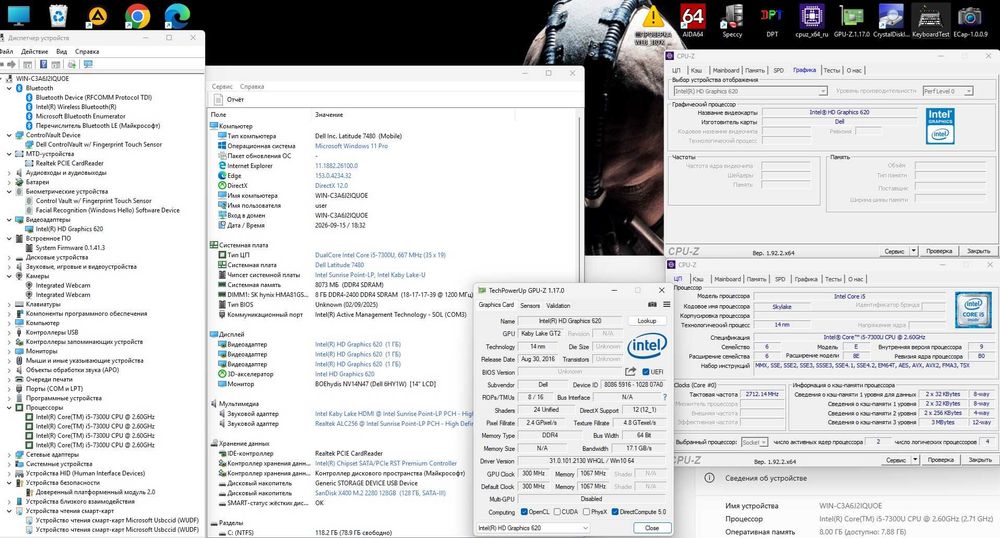This screenshot has height=538, width=1000.
Task: Click the GPU-Z Driver Version field
Action: [592, 460]
